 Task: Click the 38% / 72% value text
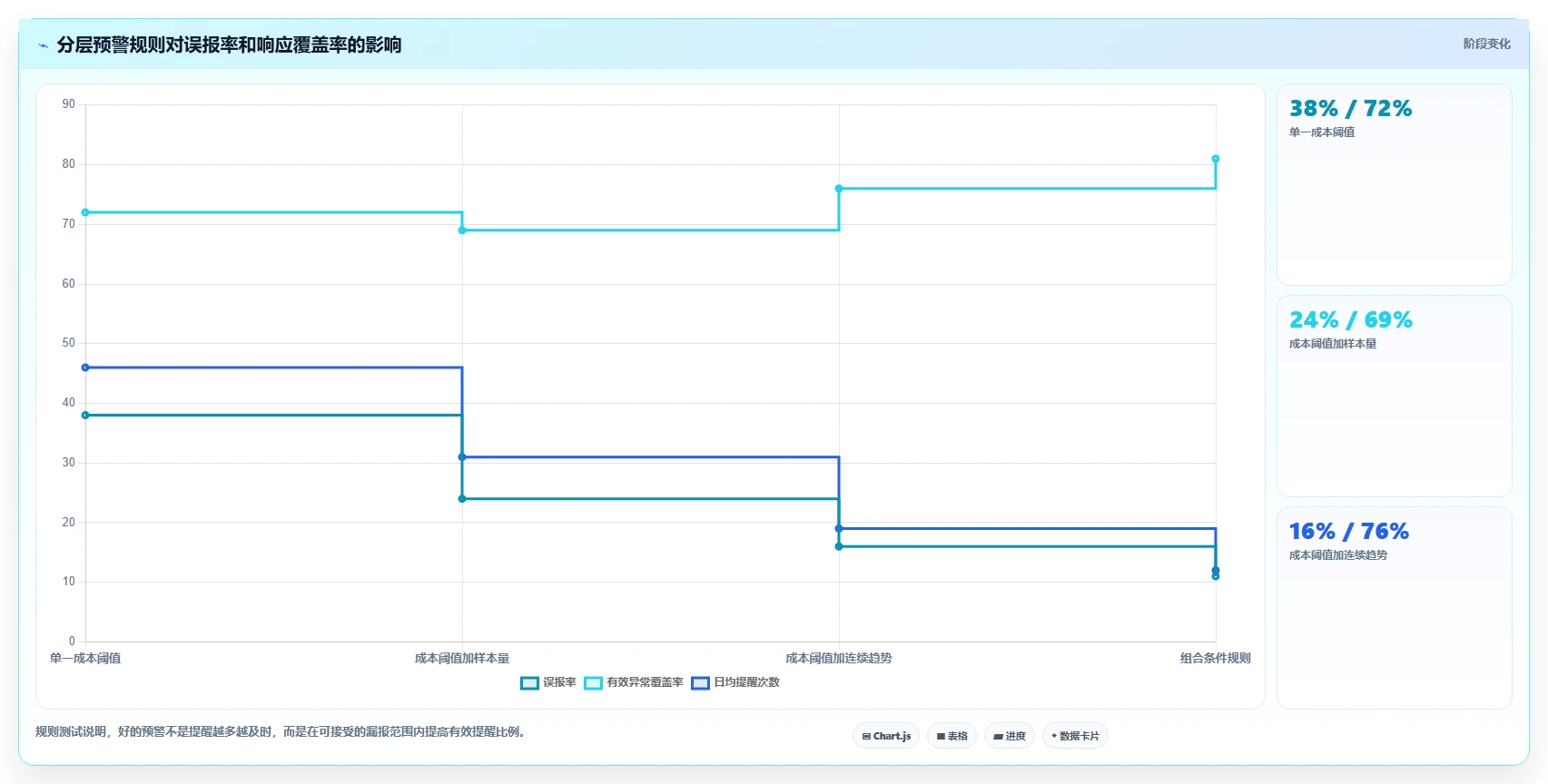point(1350,109)
